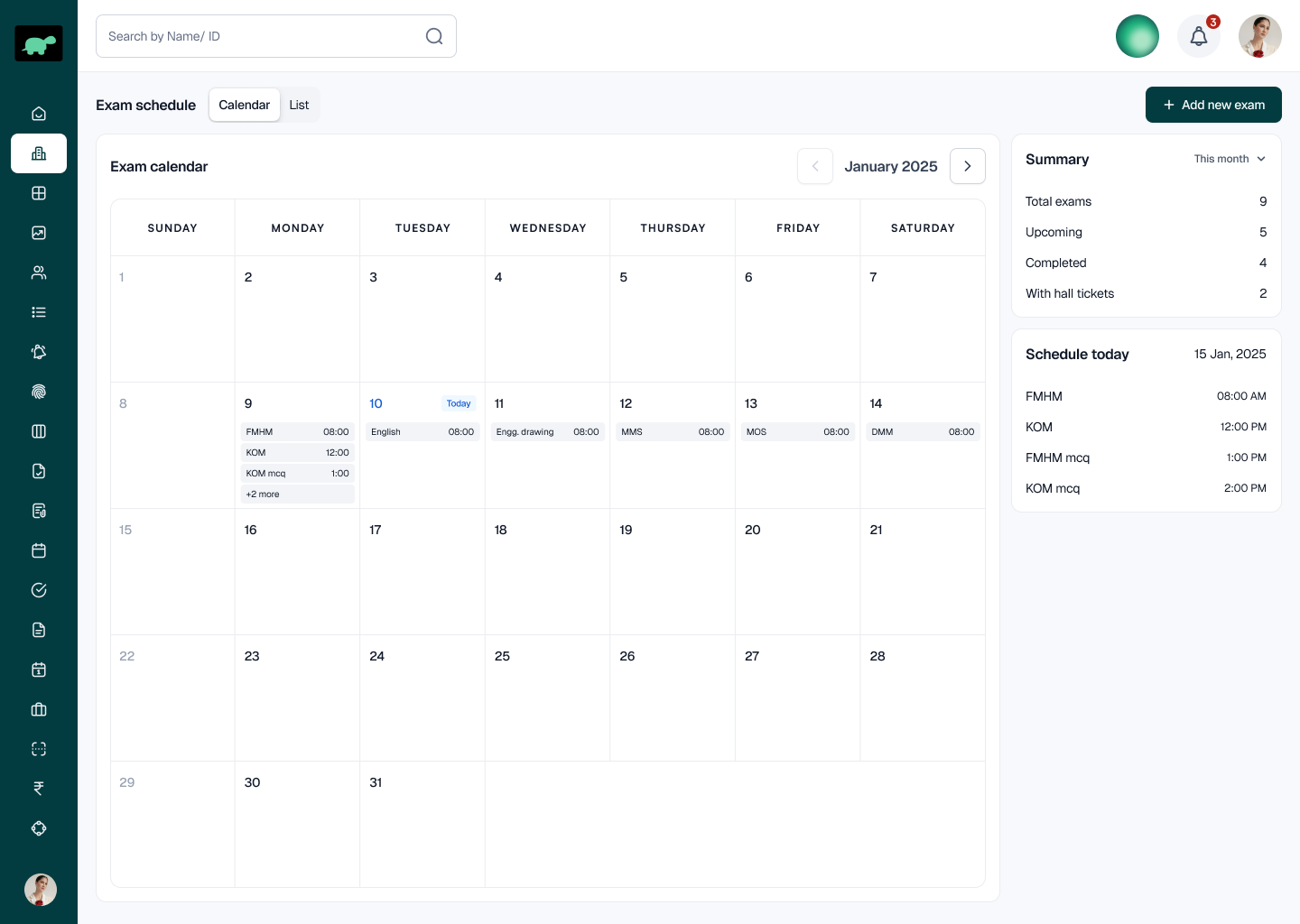The height and width of the screenshot is (924, 1300).
Task: Click the analytics chart icon in sidebar
Action: click(x=39, y=233)
